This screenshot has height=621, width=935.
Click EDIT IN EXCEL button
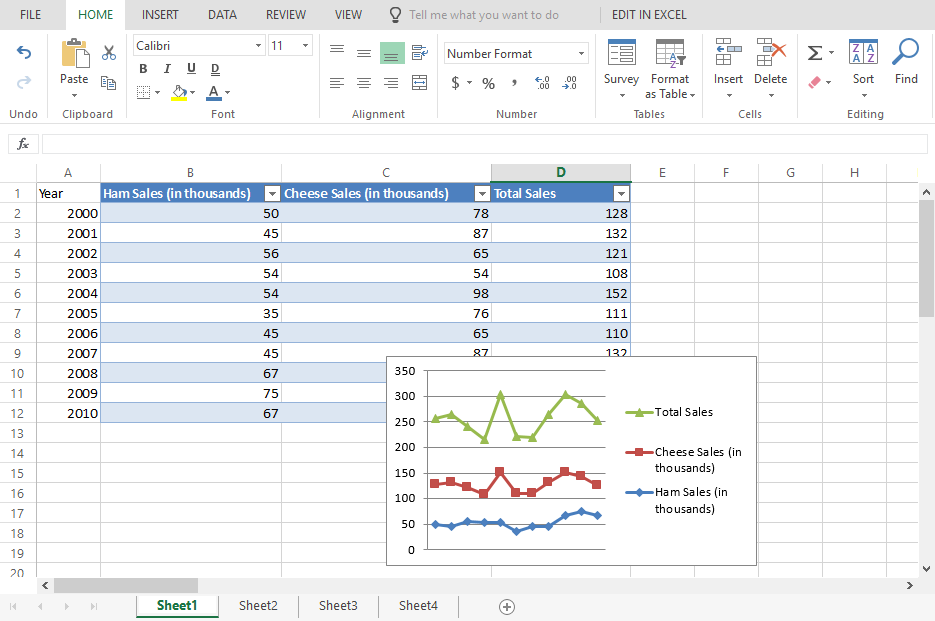pos(649,15)
